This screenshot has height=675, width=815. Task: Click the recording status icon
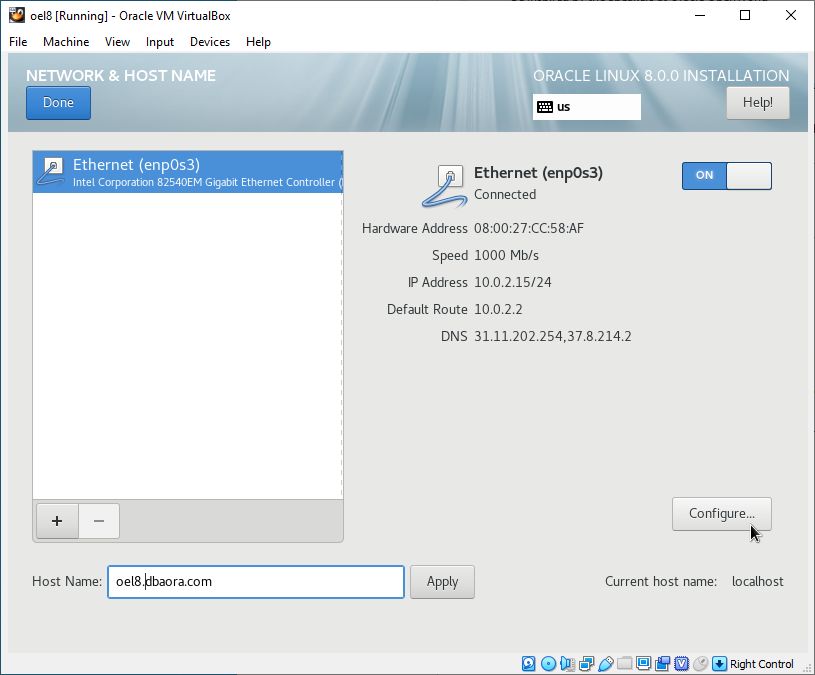663,664
